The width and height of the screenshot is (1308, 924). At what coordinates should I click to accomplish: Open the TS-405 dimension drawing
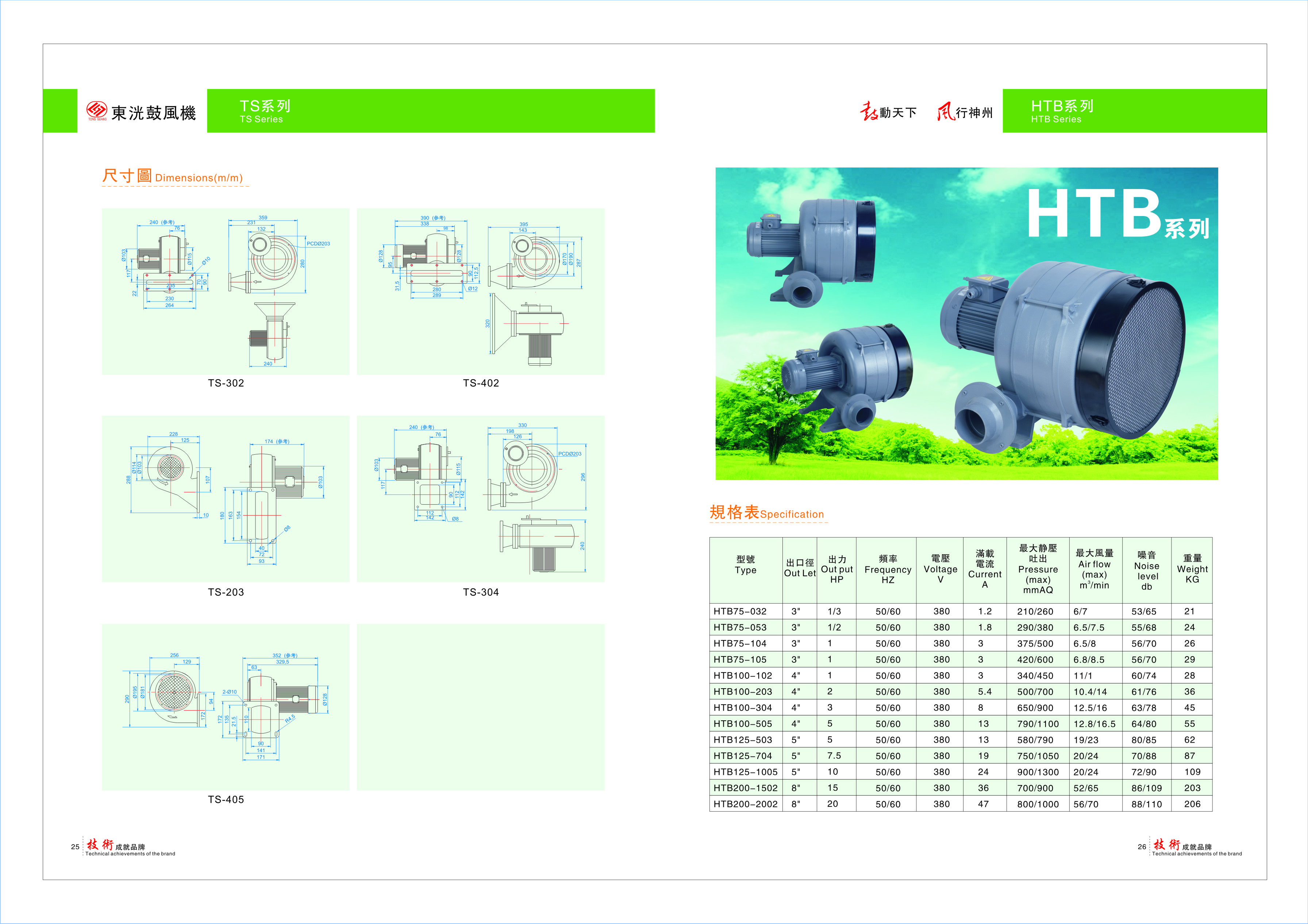tap(225, 707)
